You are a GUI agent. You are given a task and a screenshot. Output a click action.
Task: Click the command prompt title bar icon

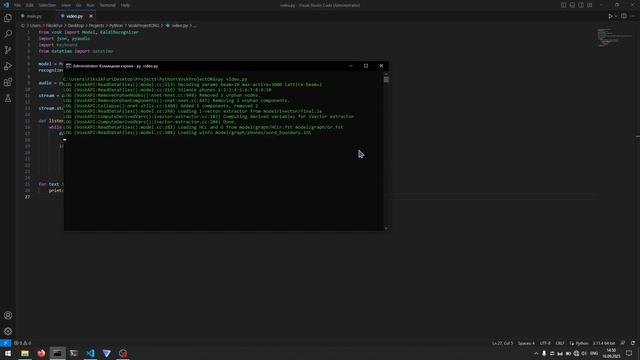click(x=69, y=66)
